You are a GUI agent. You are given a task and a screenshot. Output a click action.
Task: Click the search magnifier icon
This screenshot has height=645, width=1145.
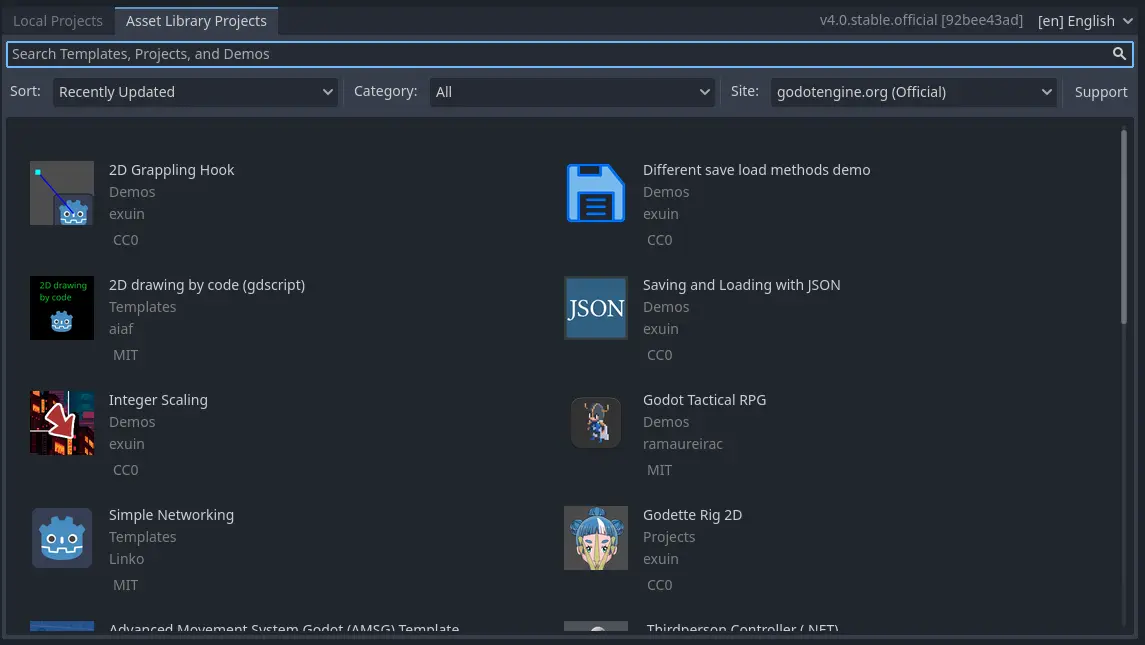click(1119, 53)
